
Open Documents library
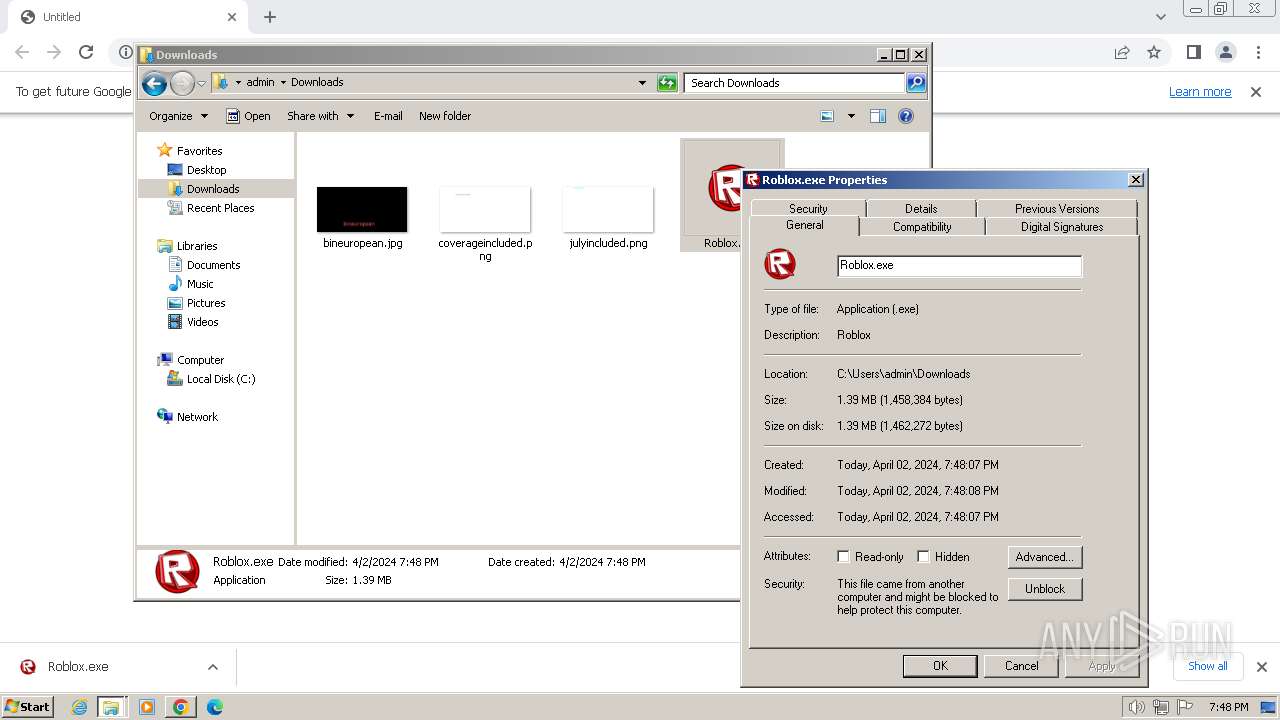point(204,265)
